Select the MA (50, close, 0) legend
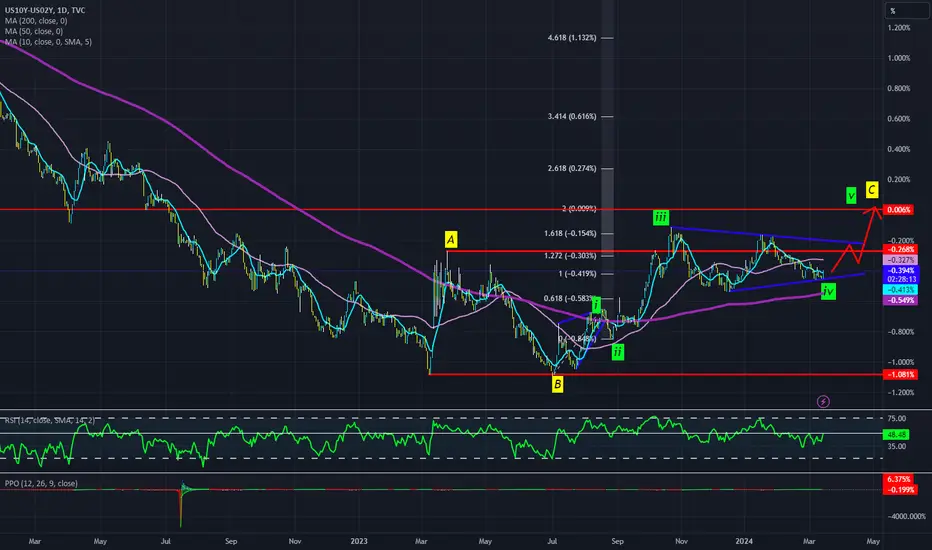The width and height of the screenshot is (932, 550). [34, 31]
